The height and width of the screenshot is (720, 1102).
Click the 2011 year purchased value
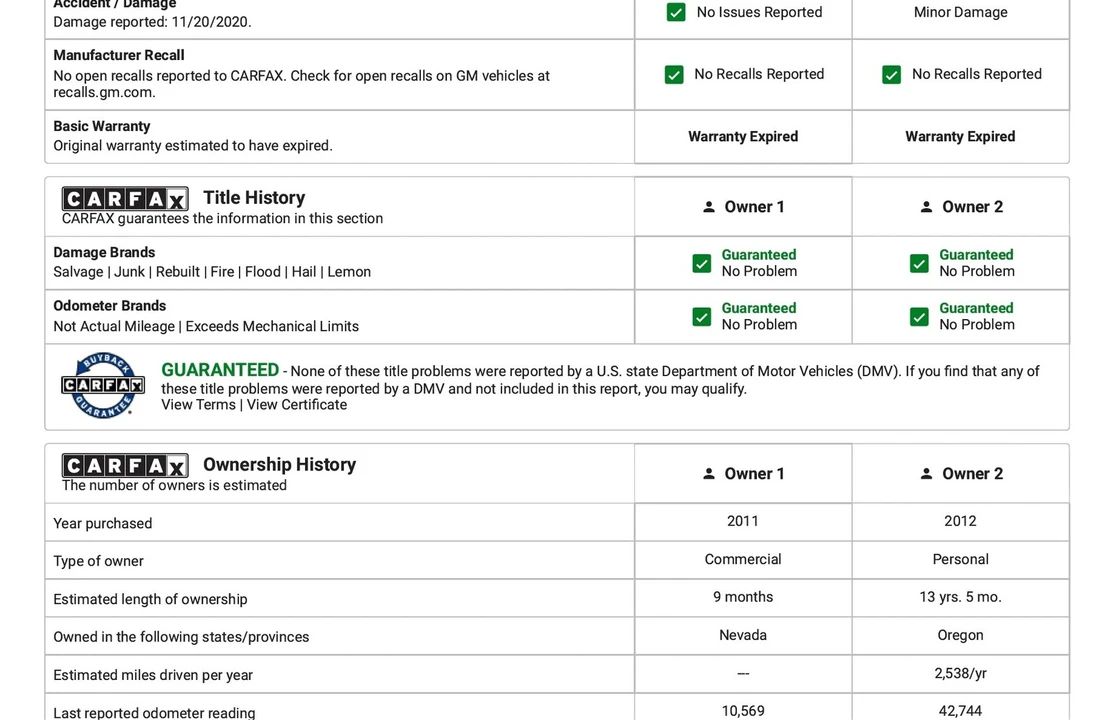click(x=743, y=521)
